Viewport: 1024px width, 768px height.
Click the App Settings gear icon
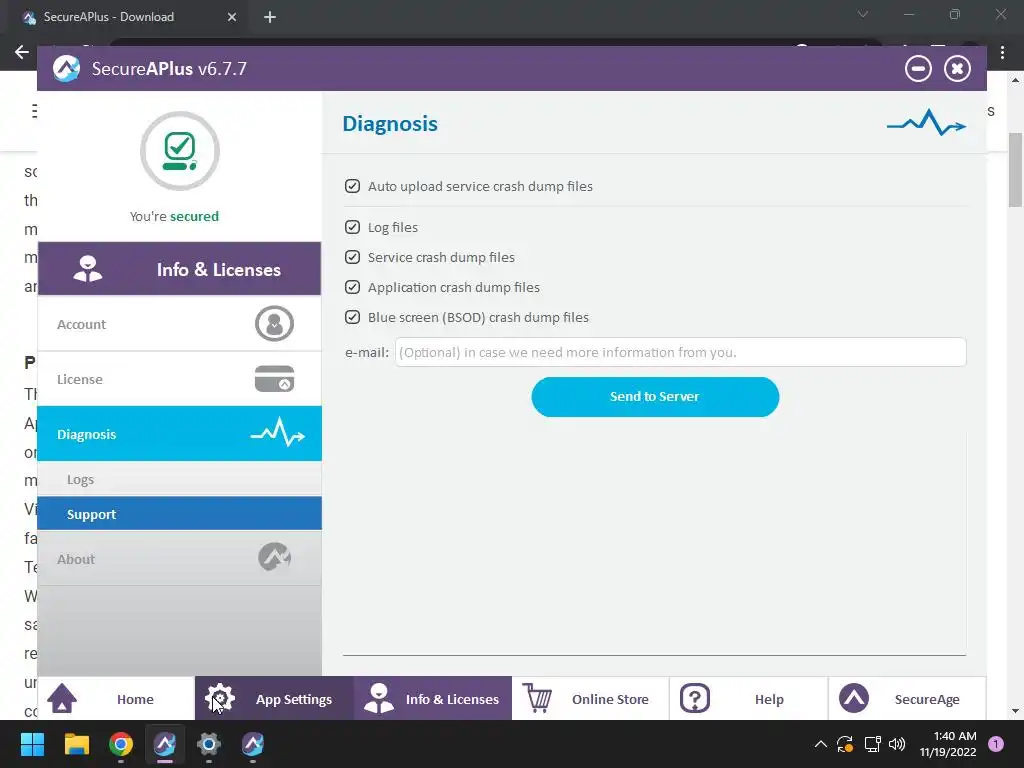pyautogui.click(x=219, y=698)
